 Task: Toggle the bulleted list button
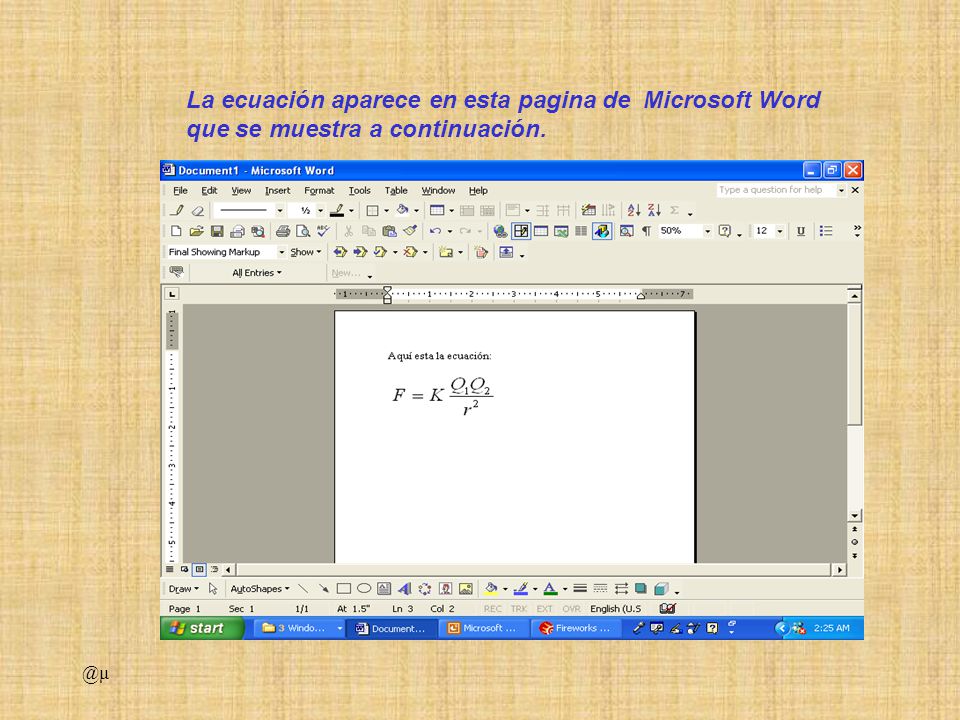(826, 231)
